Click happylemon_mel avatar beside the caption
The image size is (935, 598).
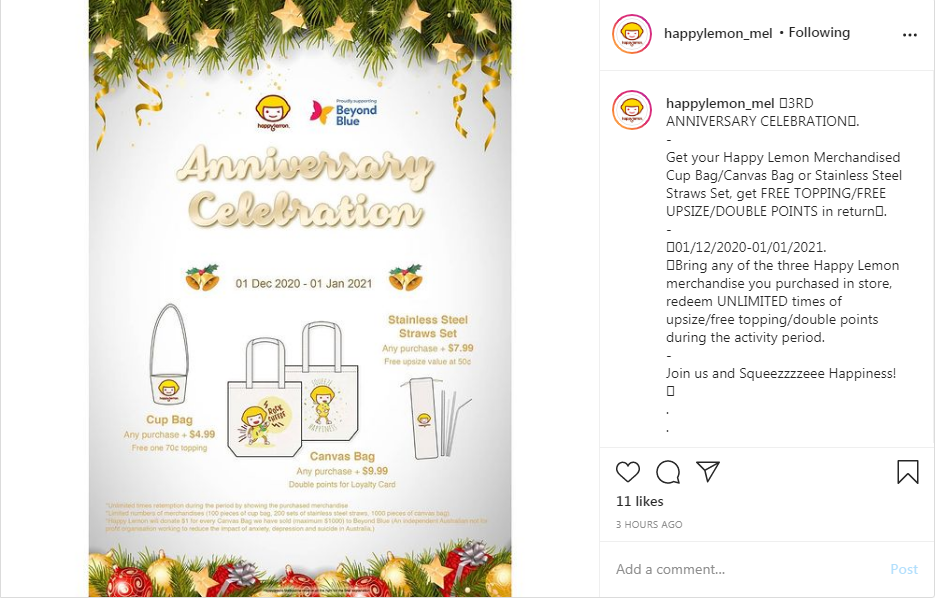pyautogui.click(x=631, y=110)
